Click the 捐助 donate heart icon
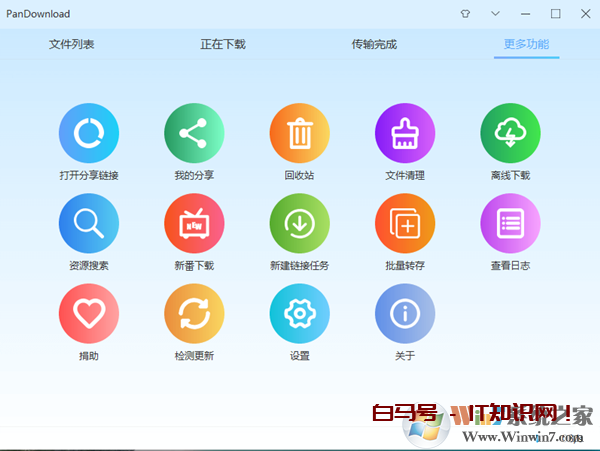The image size is (600, 451). click(x=89, y=314)
